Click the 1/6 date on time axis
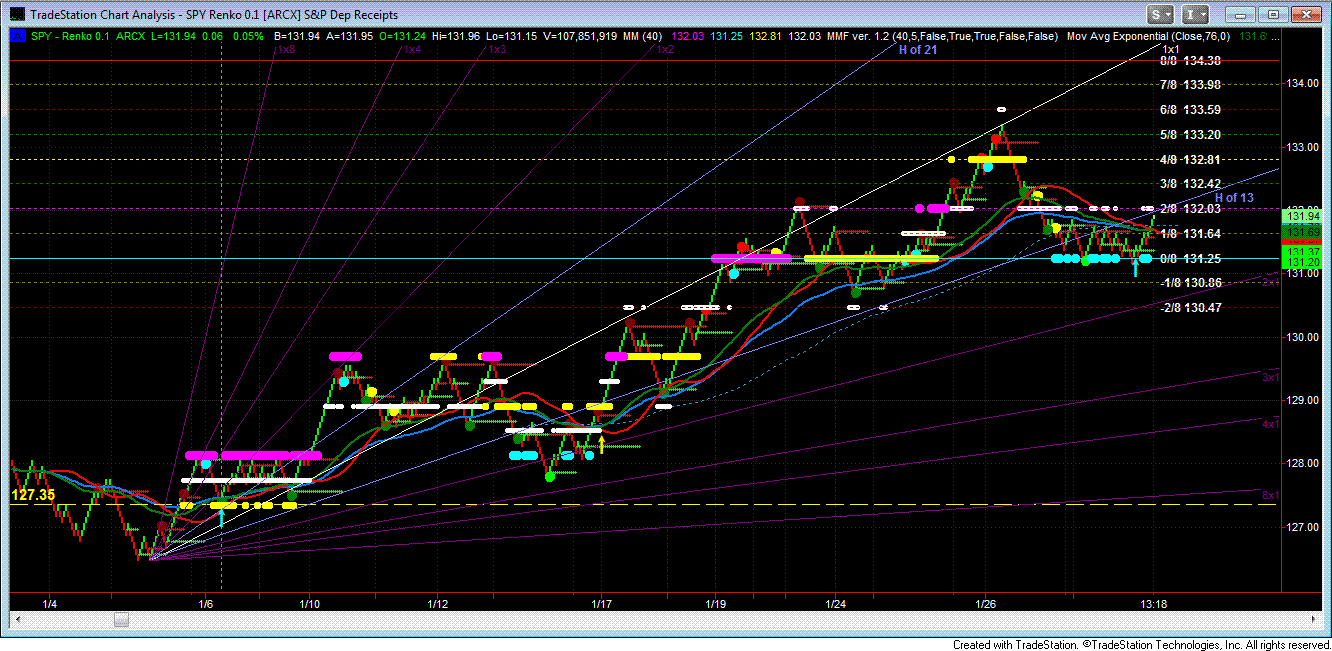 tap(206, 604)
